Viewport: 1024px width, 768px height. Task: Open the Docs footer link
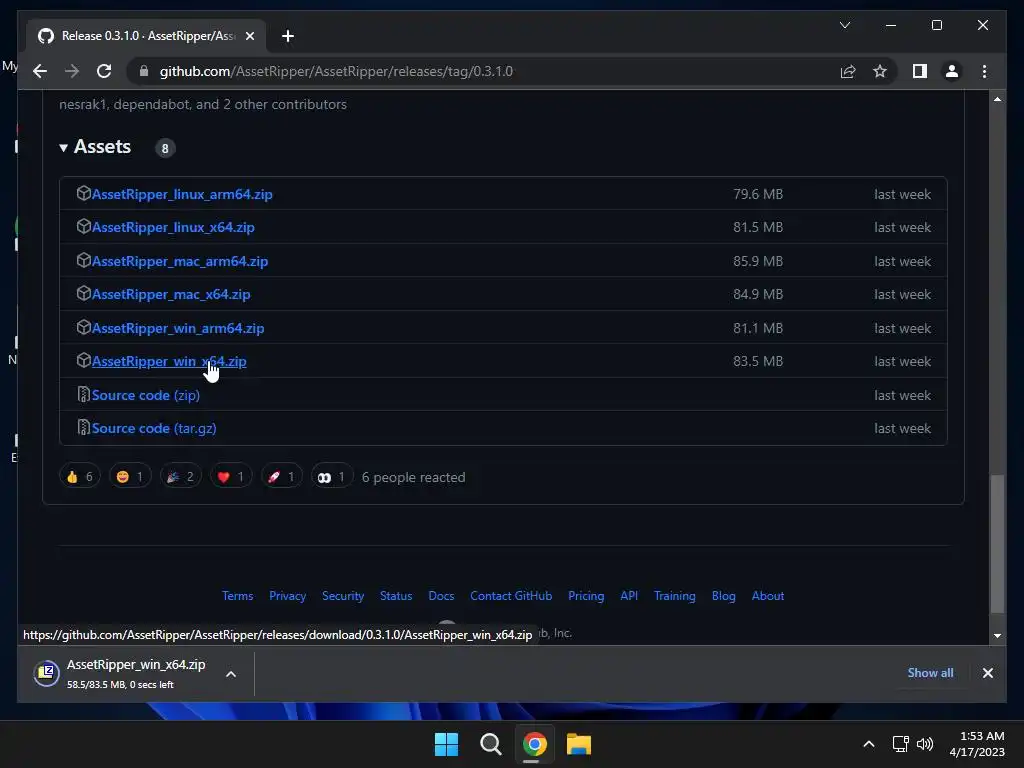click(x=441, y=596)
